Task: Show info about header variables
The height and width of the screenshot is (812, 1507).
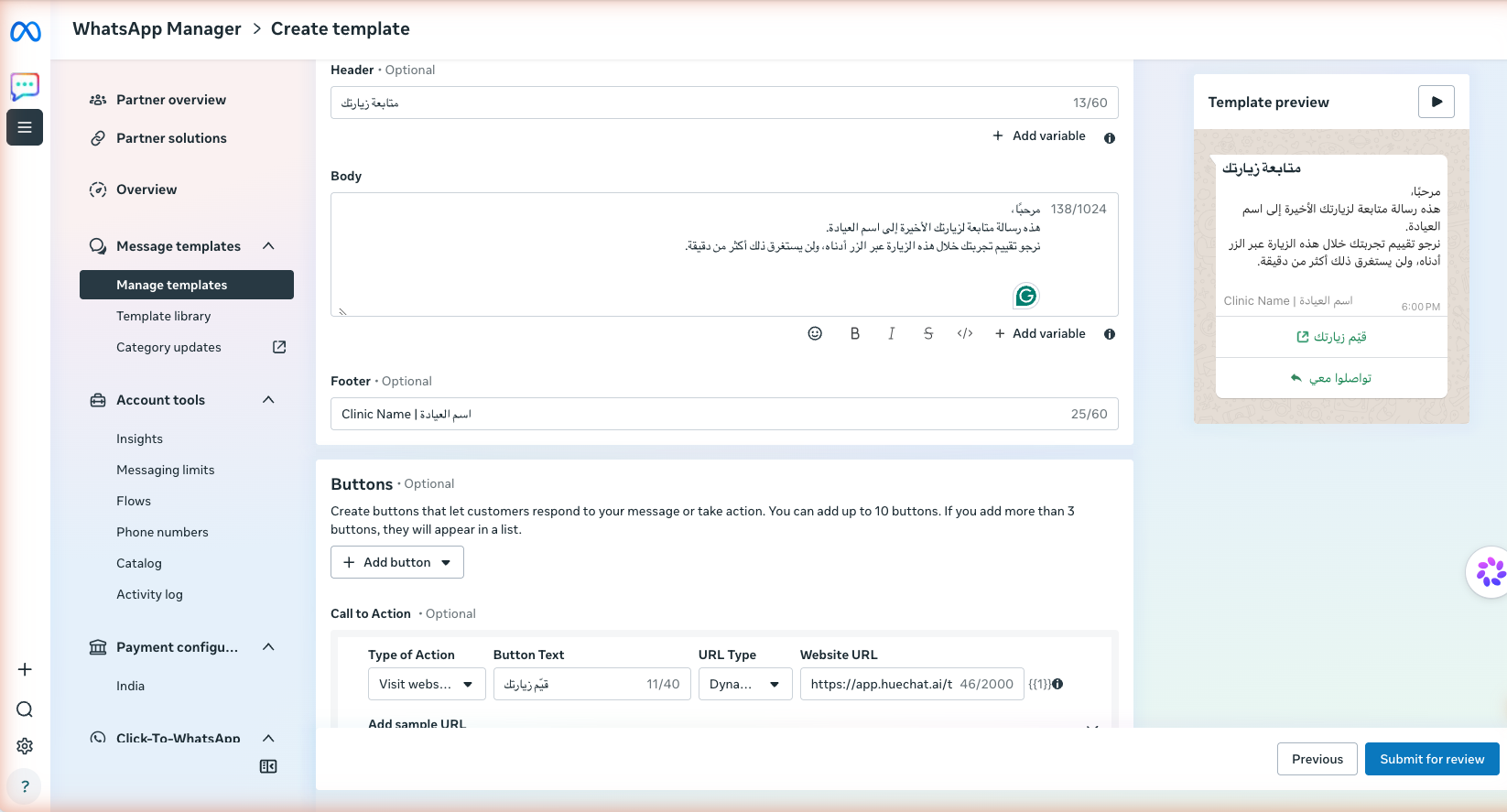Action: click(x=1110, y=138)
